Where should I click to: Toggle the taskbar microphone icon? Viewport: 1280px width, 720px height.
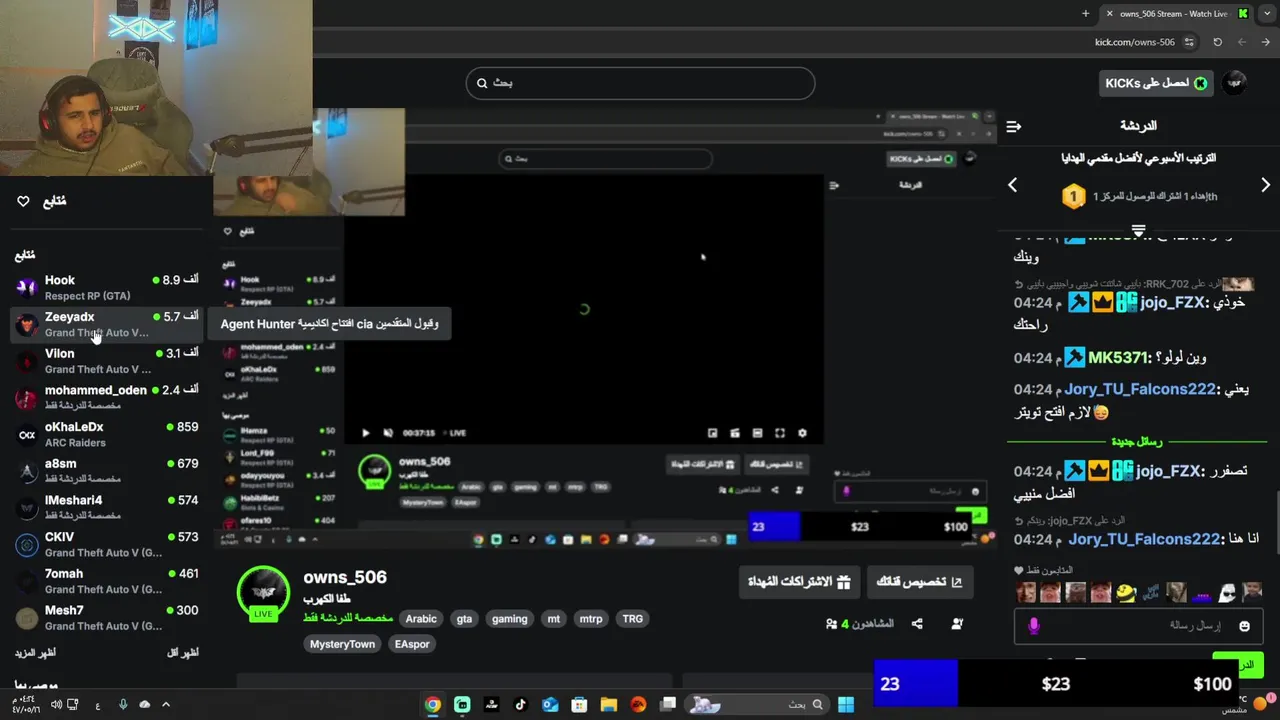(123, 705)
